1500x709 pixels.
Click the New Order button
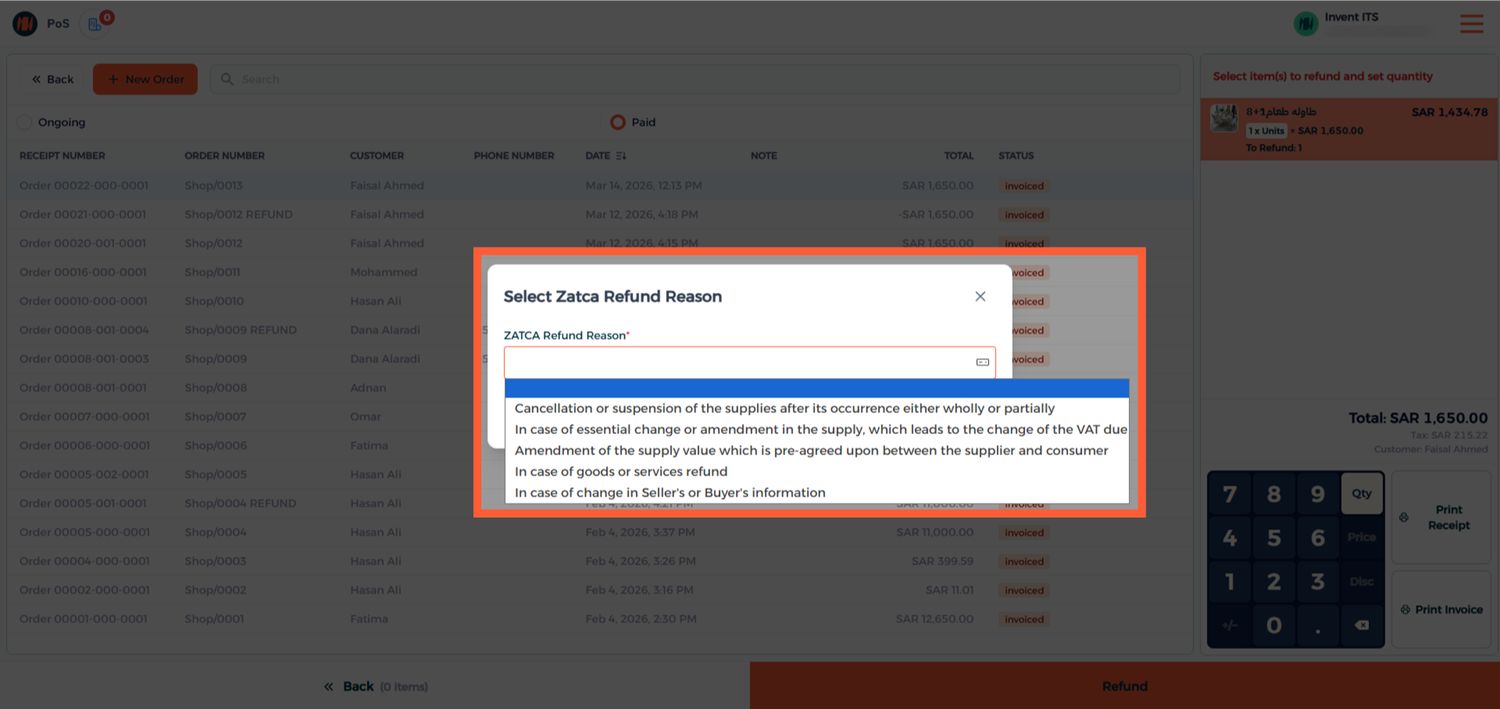click(x=145, y=79)
